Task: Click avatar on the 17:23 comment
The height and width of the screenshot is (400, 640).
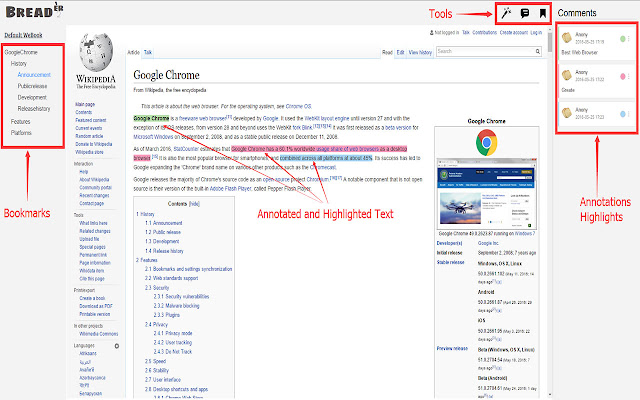Action: (x=567, y=113)
